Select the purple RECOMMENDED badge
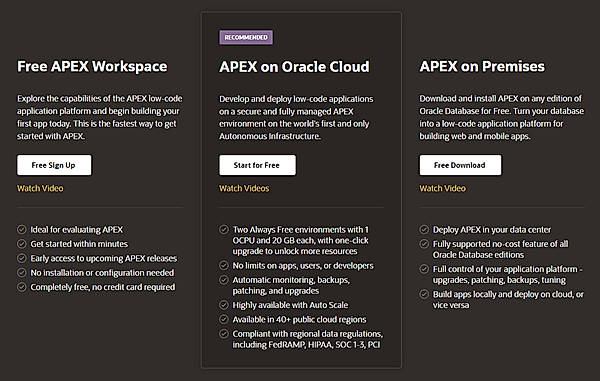 (x=246, y=37)
